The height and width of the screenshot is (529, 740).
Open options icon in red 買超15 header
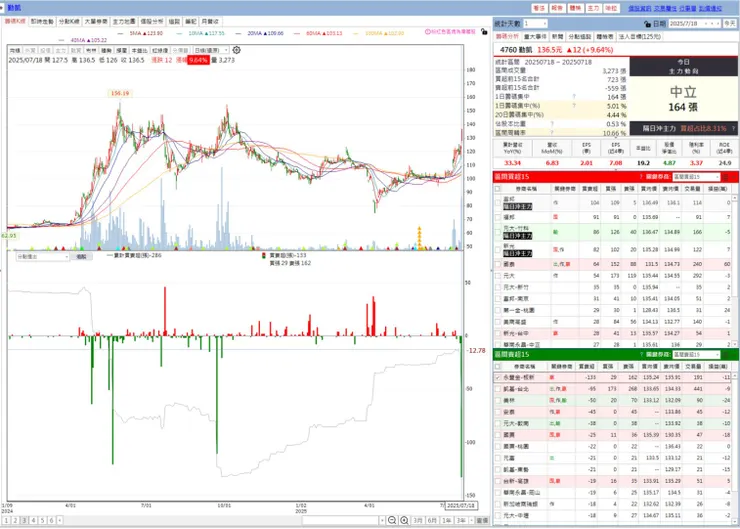[x=725, y=177]
